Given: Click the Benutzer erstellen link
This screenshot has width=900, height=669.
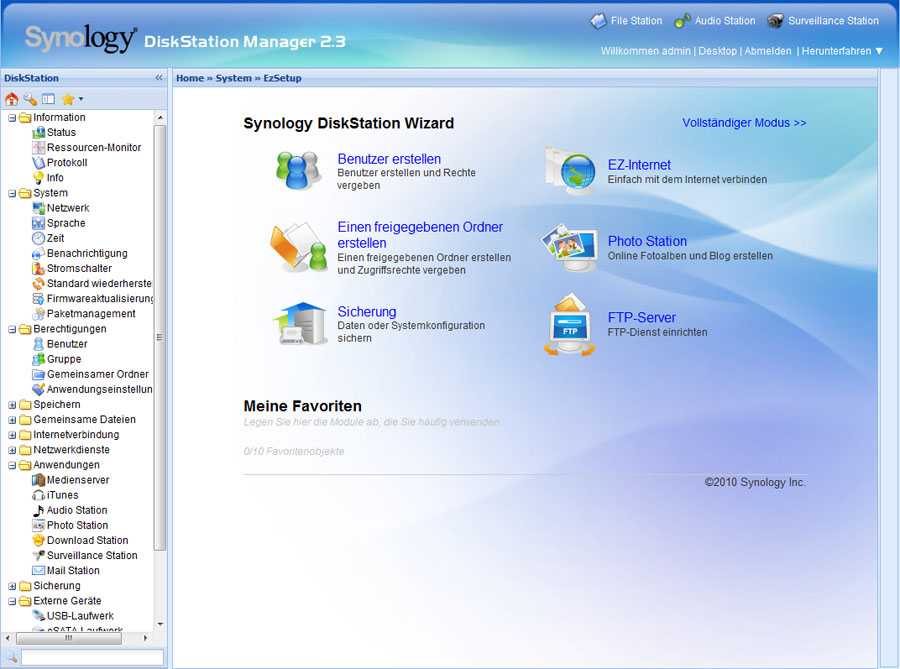Looking at the screenshot, I should (x=389, y=159).
